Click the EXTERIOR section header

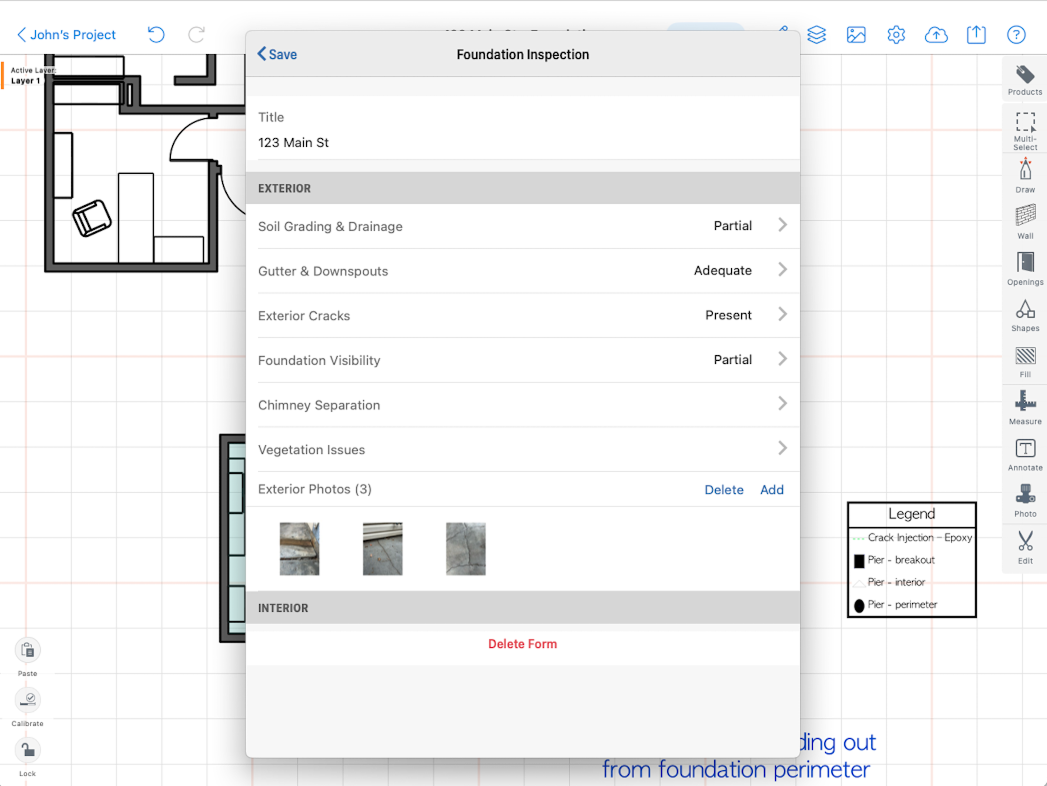coord(522,188)
